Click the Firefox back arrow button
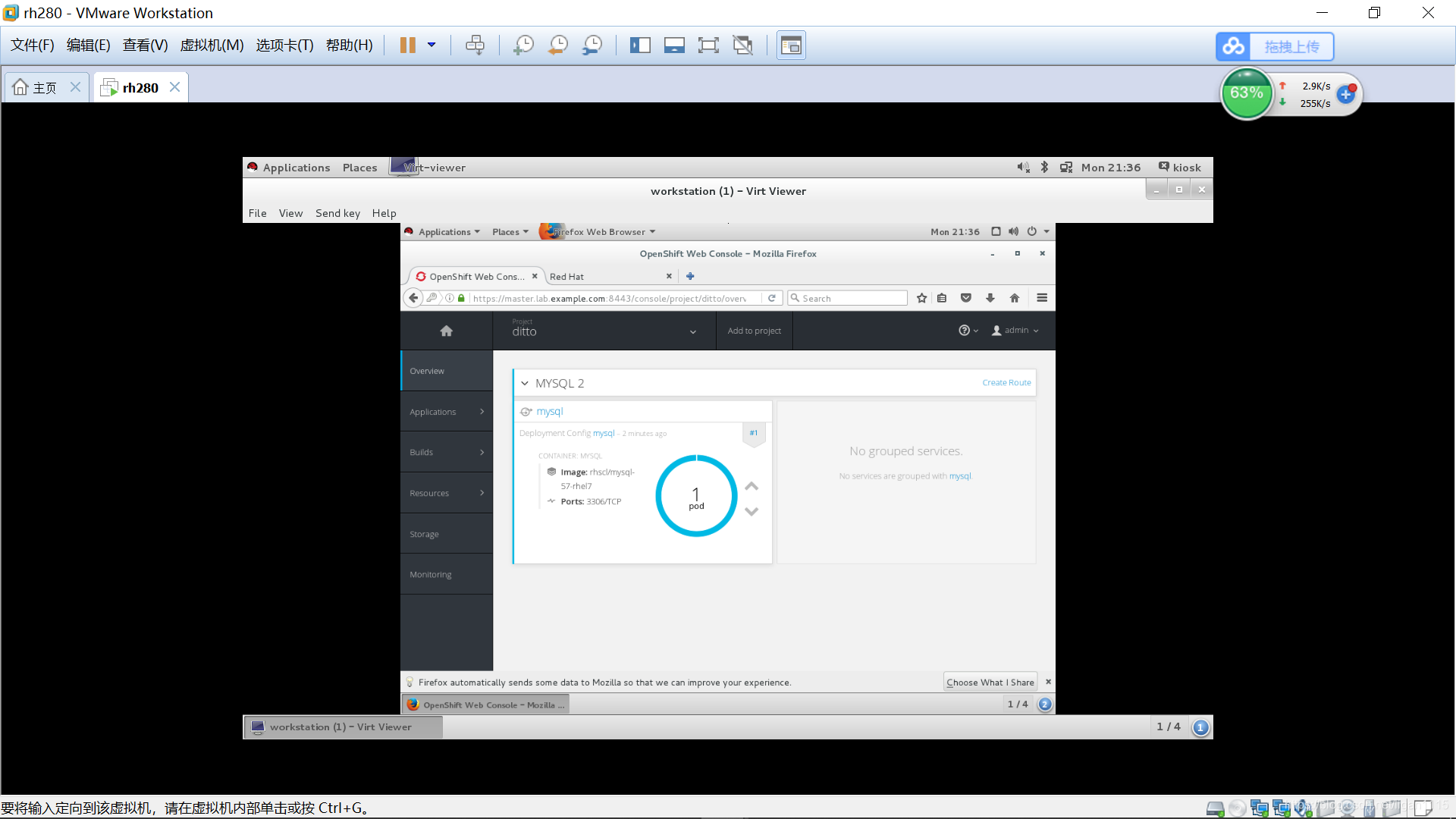Image resolution: width=1456 pixels, height=819 pixels. (413, 298)
